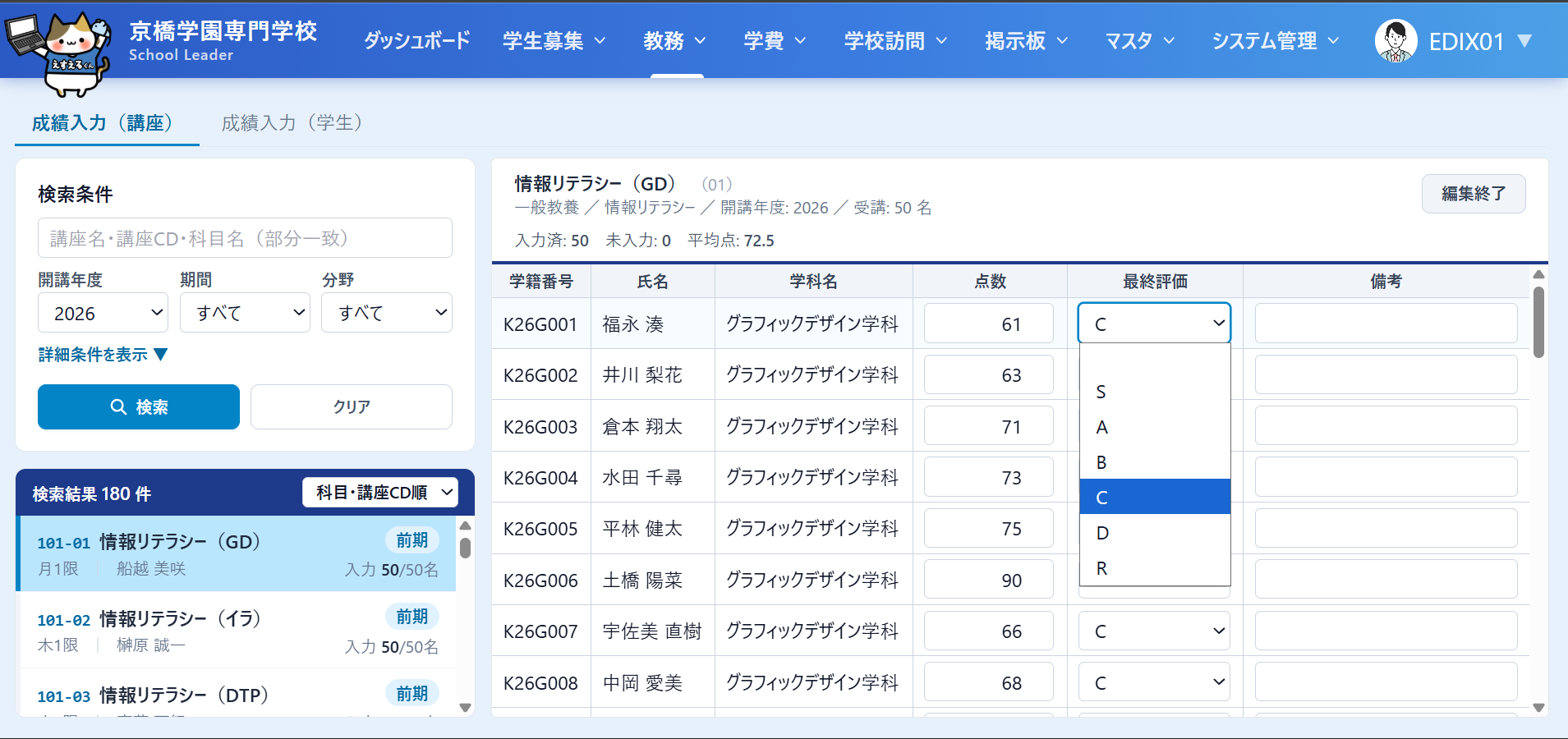This screenshot has width=1568, height=739.
Task: Switch to the 成績入力（学生） tab
Action: [x=292, y=123]
